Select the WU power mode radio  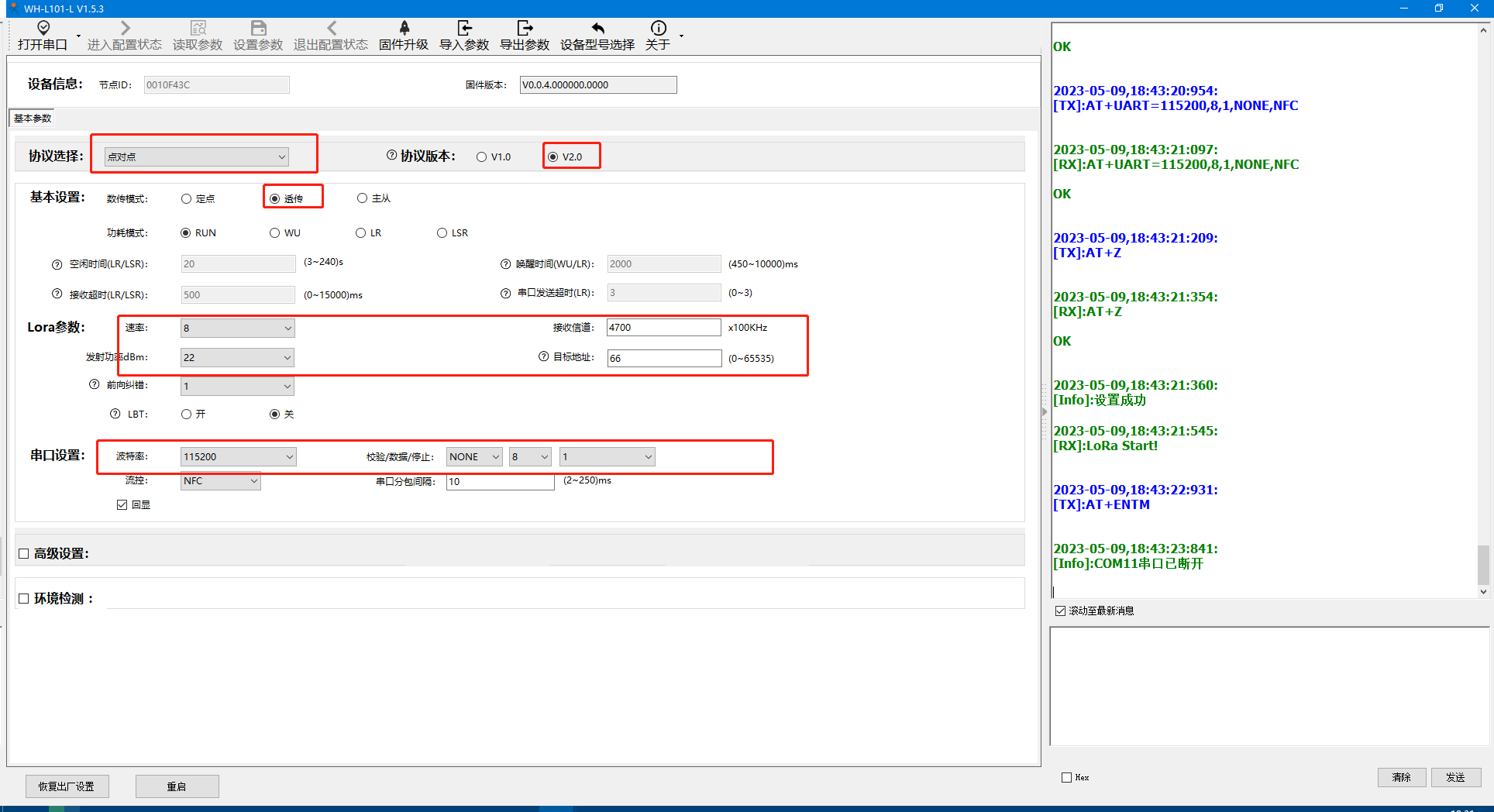[275, 233]
